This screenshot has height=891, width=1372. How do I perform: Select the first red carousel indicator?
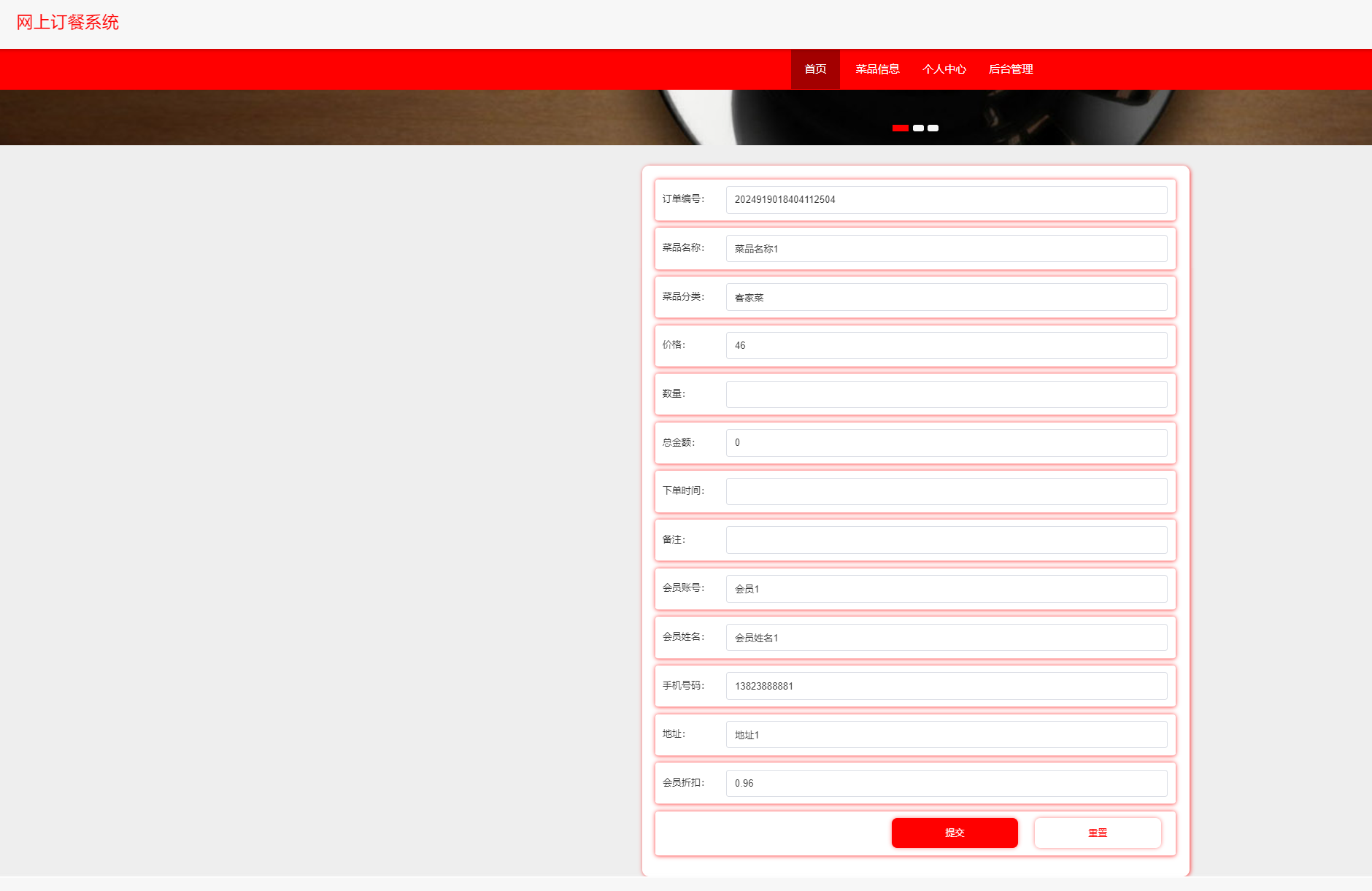tap(900, 128)
